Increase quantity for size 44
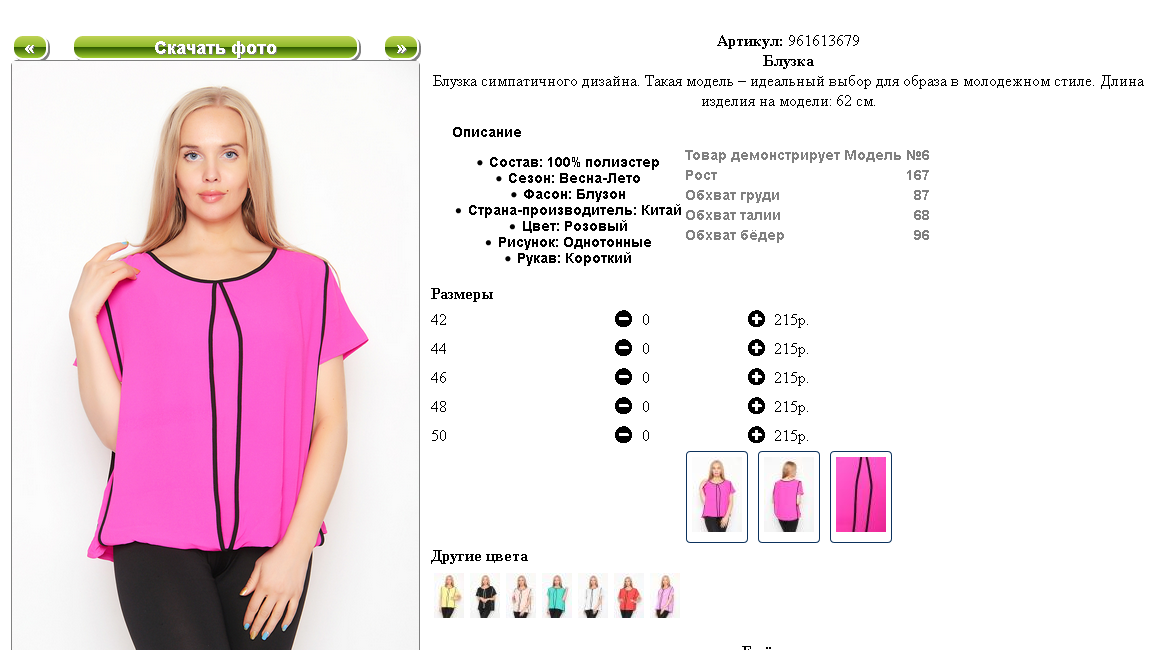This screenshot has width=1169, height=650. 756,348
